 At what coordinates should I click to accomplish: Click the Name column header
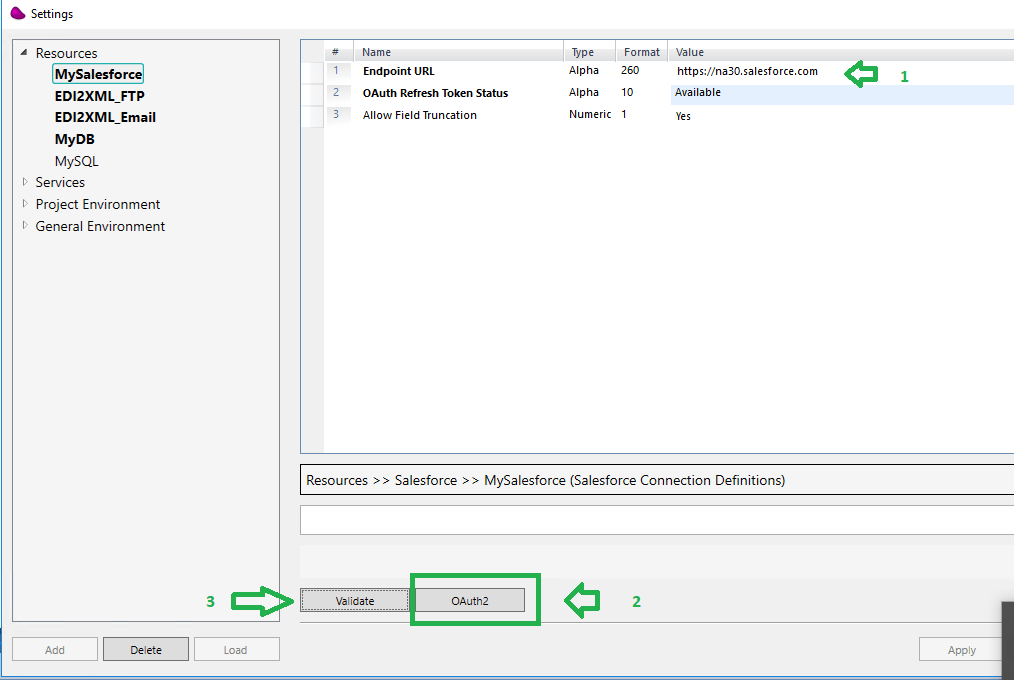coord(458,52)
